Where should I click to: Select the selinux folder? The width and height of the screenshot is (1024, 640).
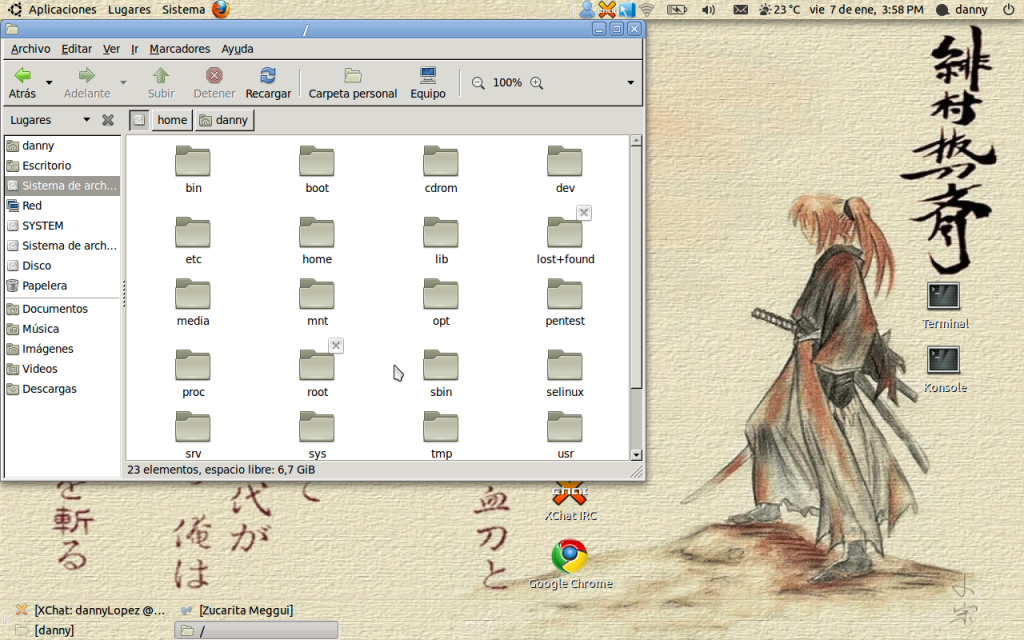(x=565, y=374)
